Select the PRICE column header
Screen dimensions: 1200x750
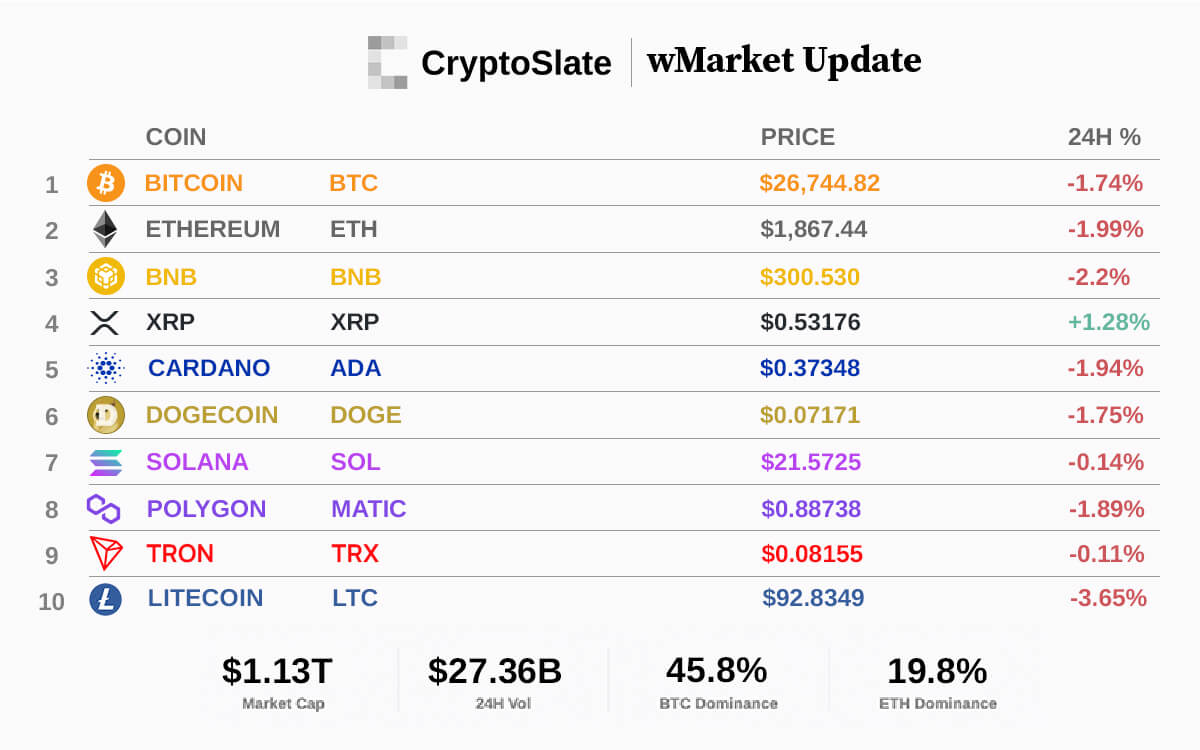point(797,137)
